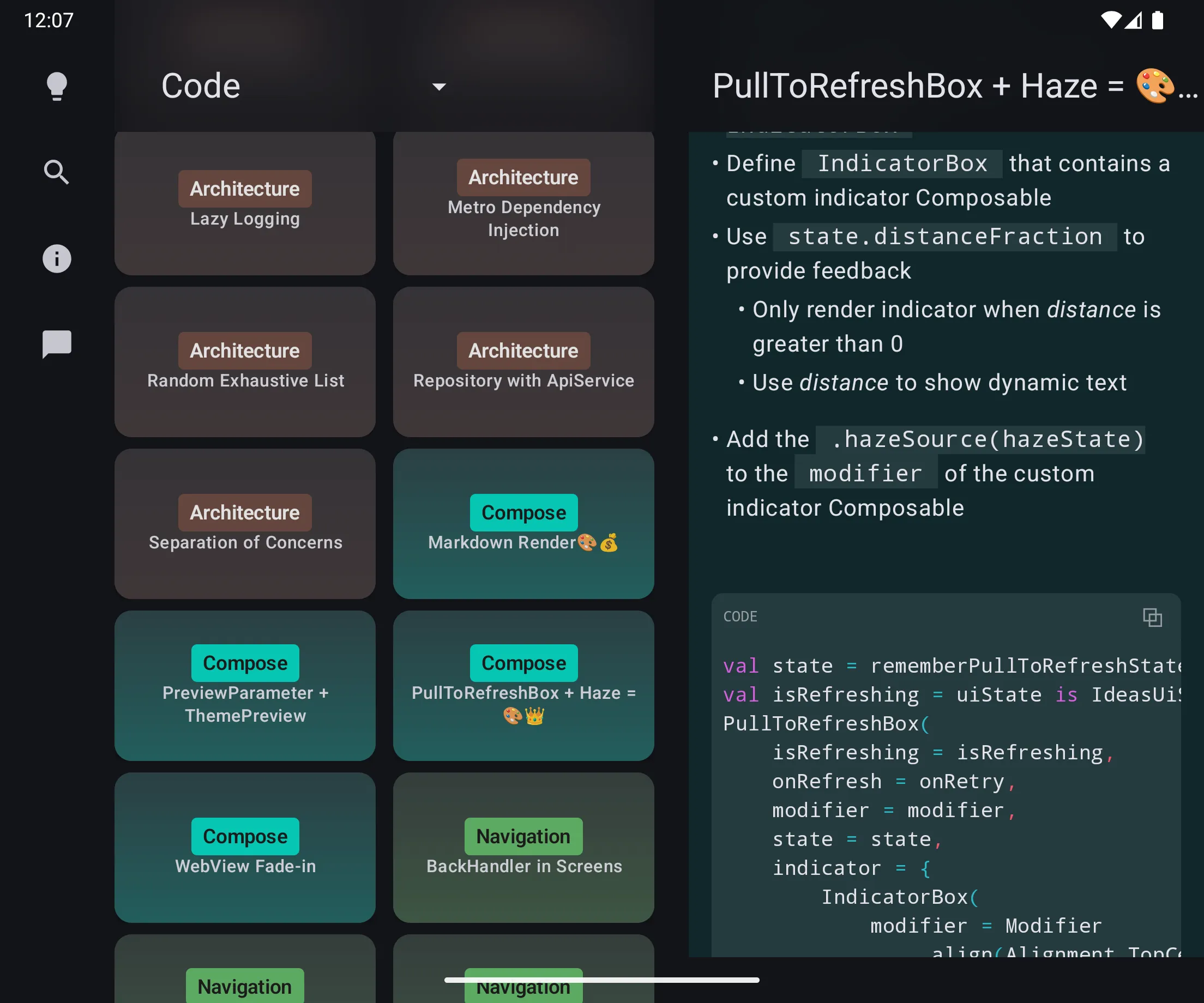Select the info icon in the sidebar
The height and width of the screenshot is (1003, 1204).
pyautogui.click(x=56, y=258)
